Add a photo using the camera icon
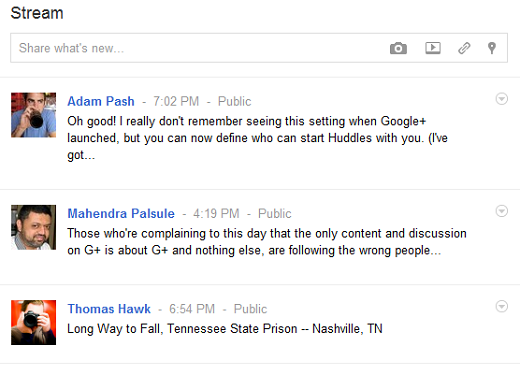Image resolution: width=520 pixels, height=375 pixels. (398, 48)
